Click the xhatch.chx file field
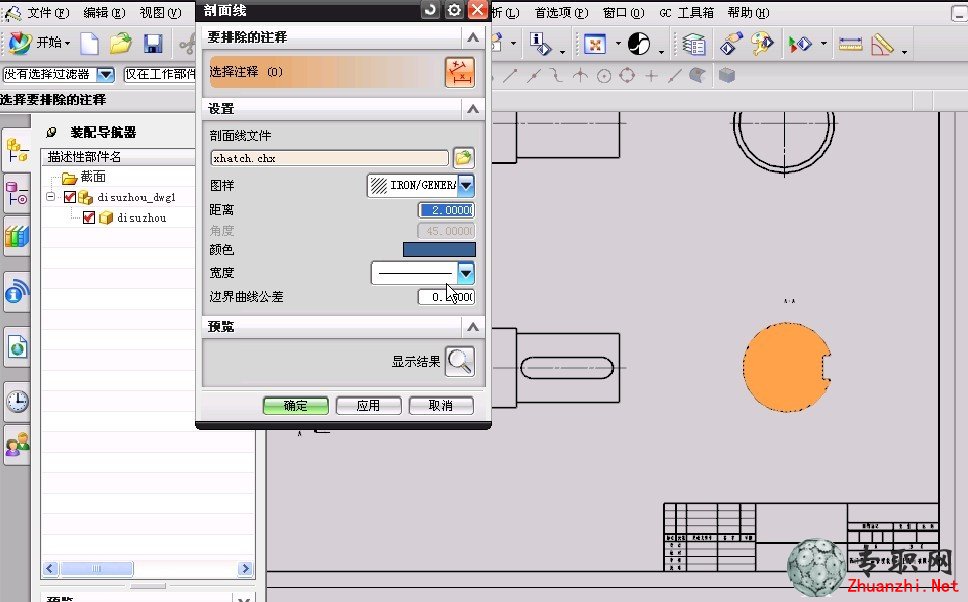The width and height of the screenshot is (968, 602). [330, 158]
